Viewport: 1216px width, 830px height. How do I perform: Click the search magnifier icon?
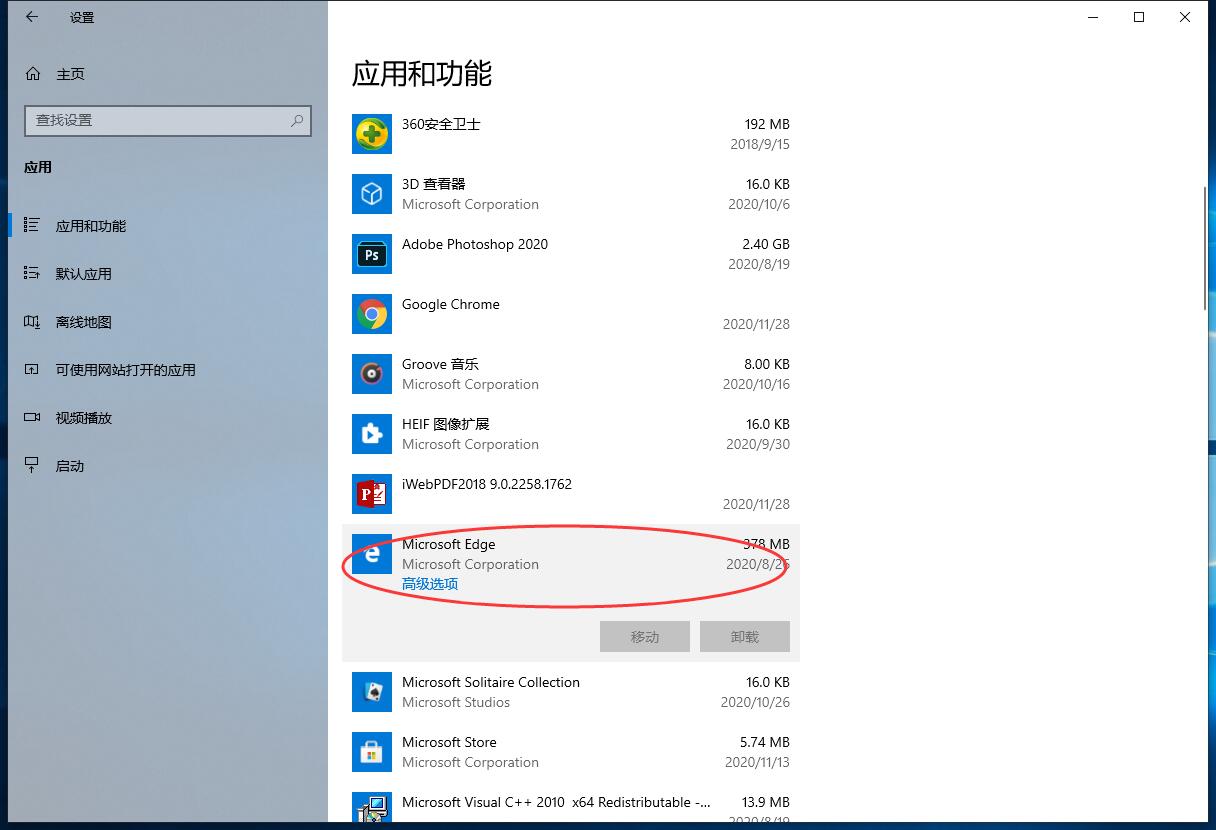coord(297,120)
